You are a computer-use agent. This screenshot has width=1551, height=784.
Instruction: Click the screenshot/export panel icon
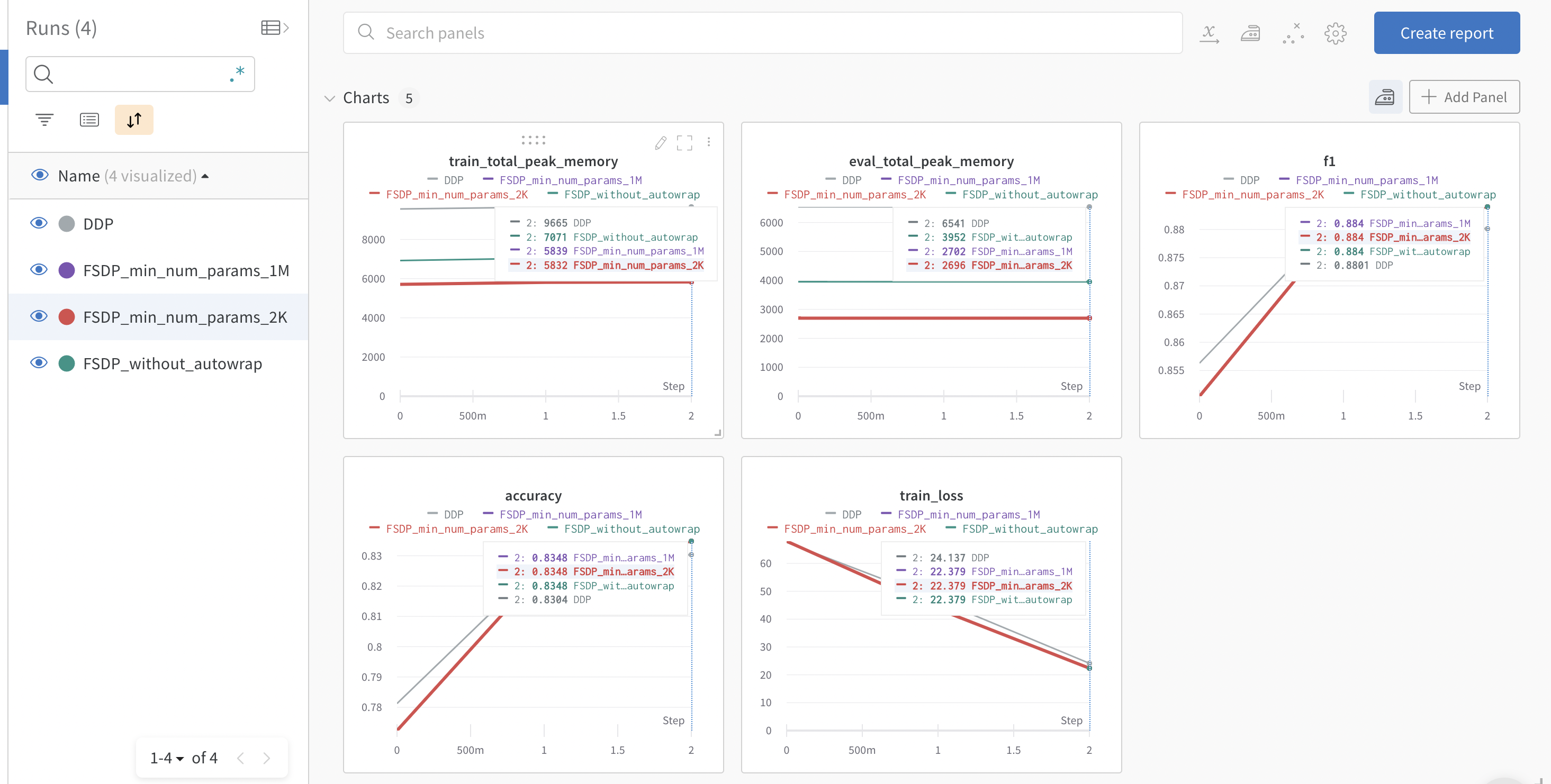pyautogui.click(x=1385, y=96)
